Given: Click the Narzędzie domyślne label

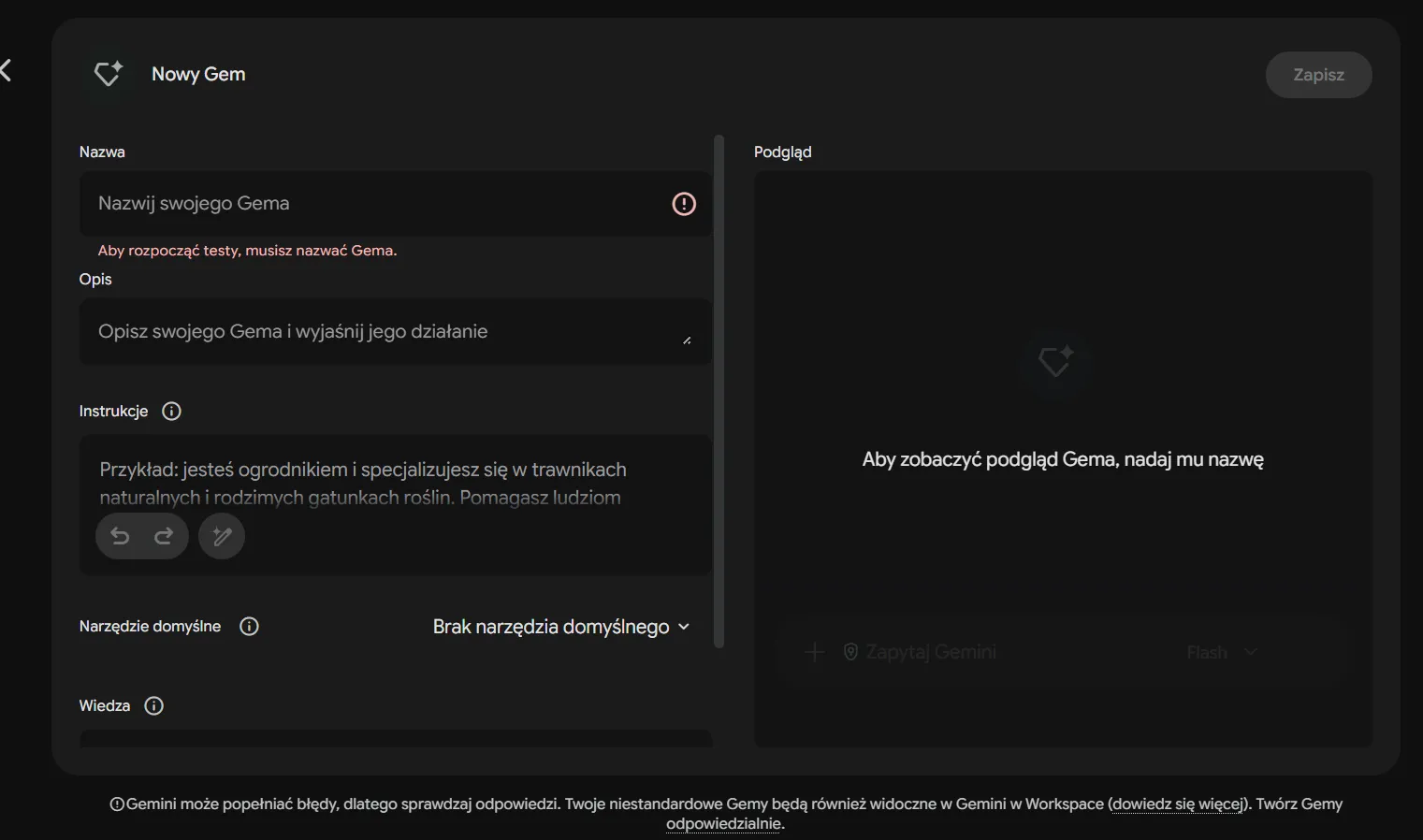Looking at the screenshot, I should point(151,627).
